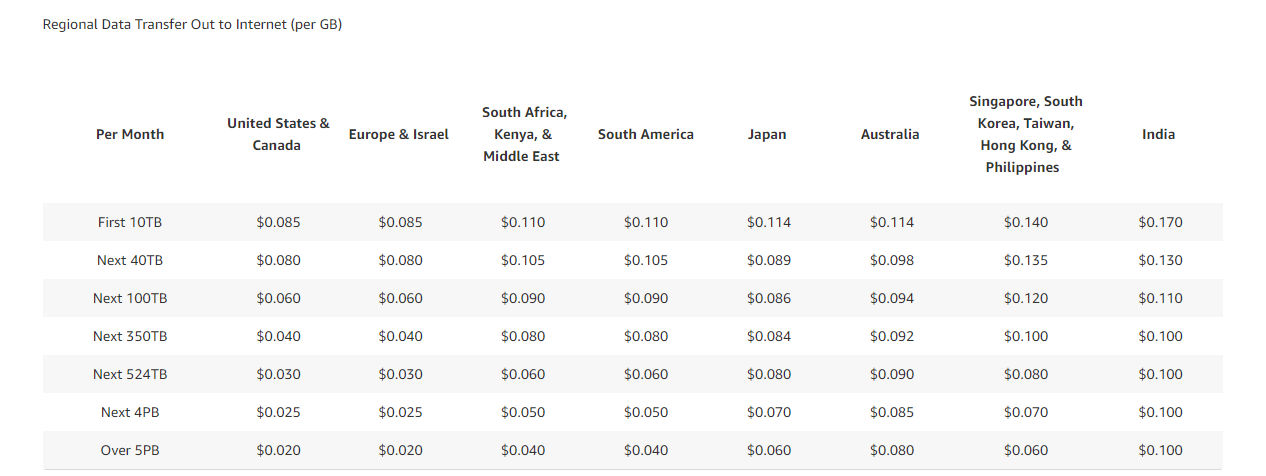Click the 'Europe & Israel' column header
1266x476 pixels.
tap(399, 134)
